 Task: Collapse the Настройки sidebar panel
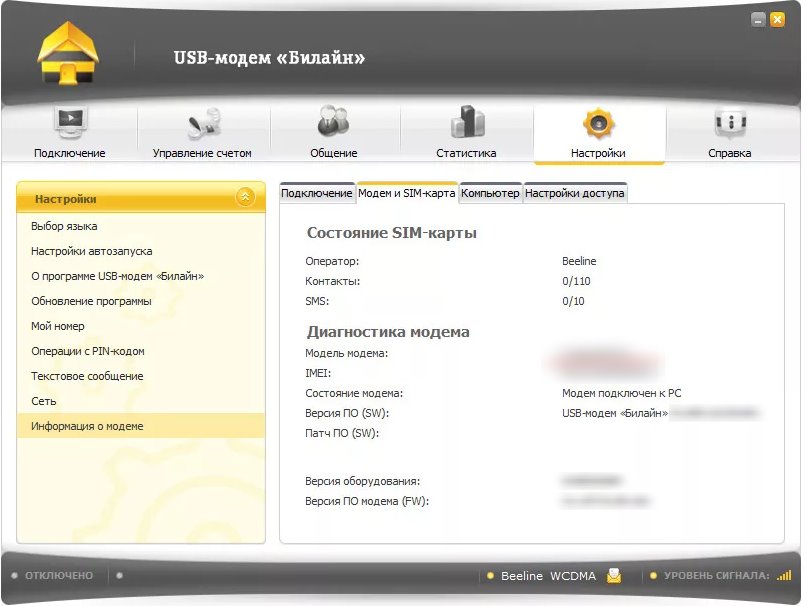(245, 198)
